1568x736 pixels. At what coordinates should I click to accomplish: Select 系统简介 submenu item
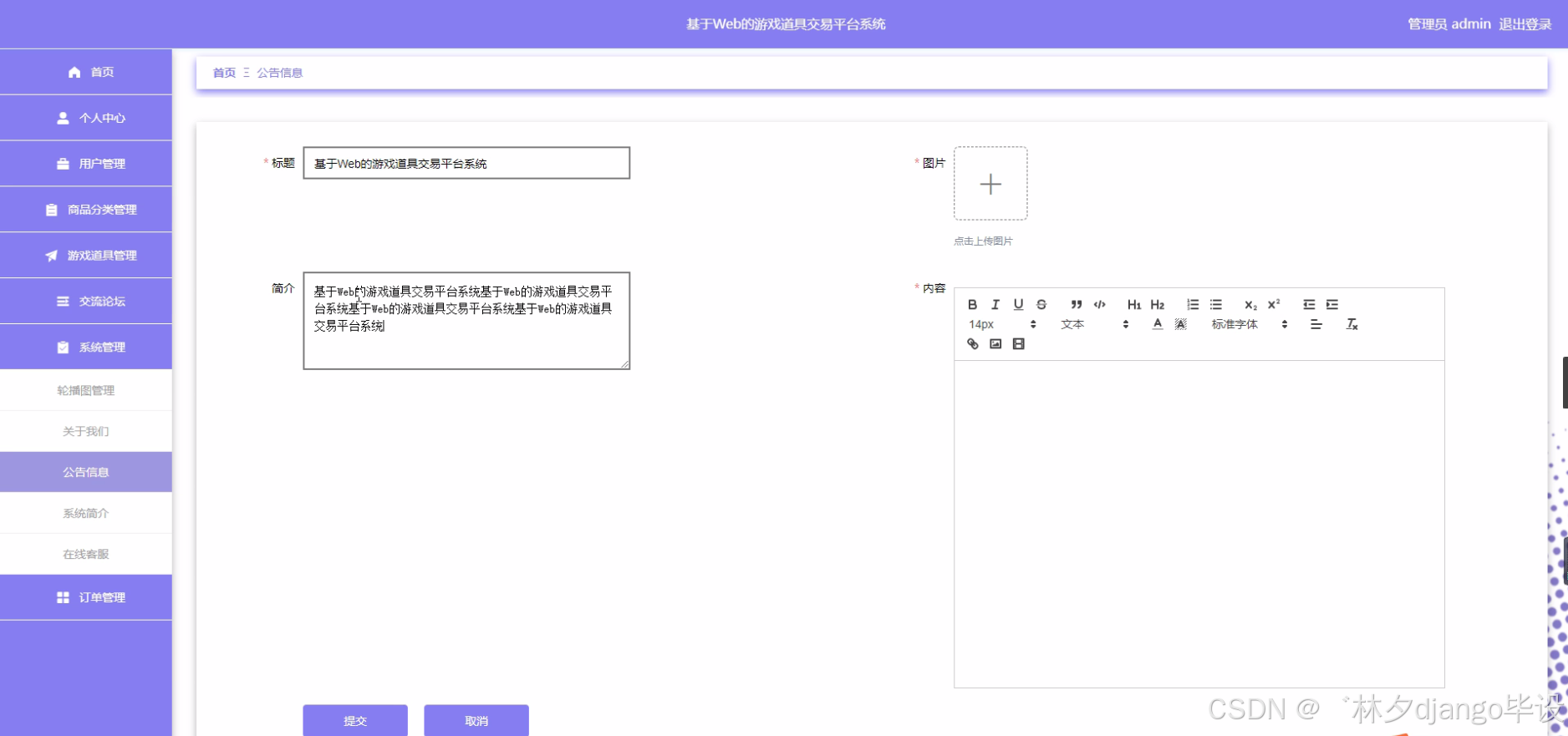tap(86, 513)
